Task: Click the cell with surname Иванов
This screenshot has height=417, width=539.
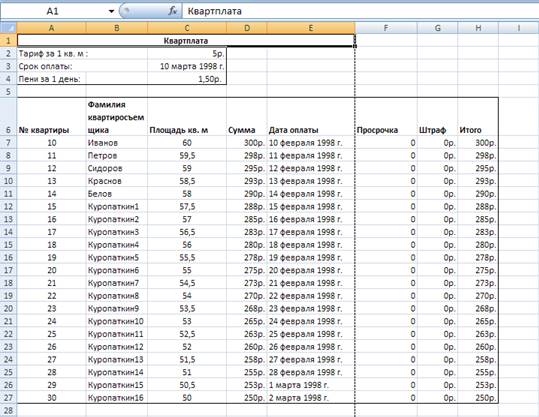Action: pyautogui.click(x=117, y=143)
